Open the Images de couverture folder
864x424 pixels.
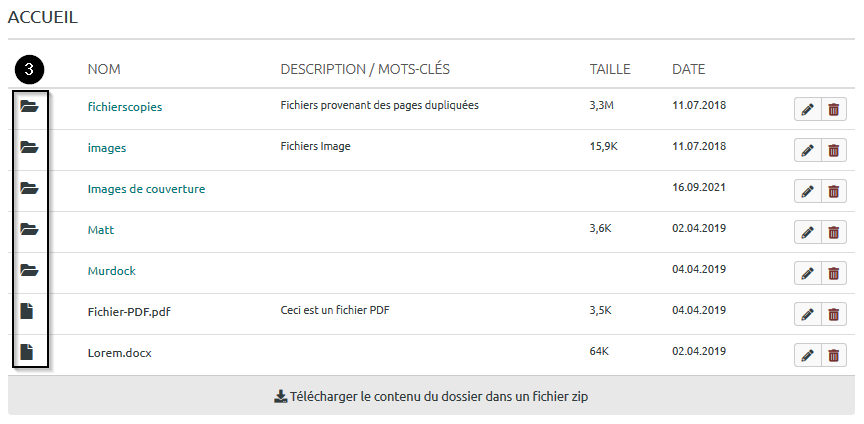point(146,189)
